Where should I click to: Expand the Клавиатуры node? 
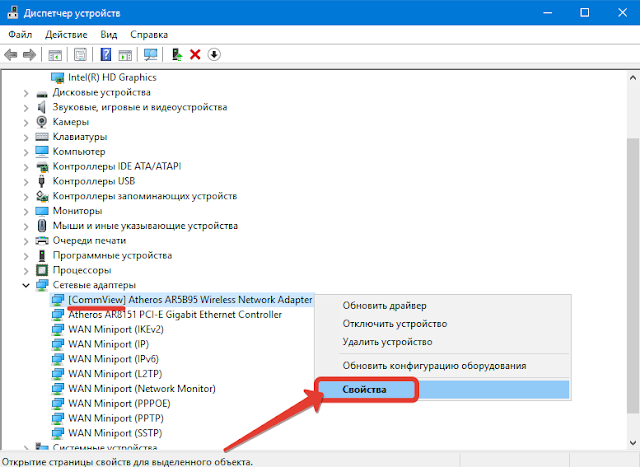(26, 138)
